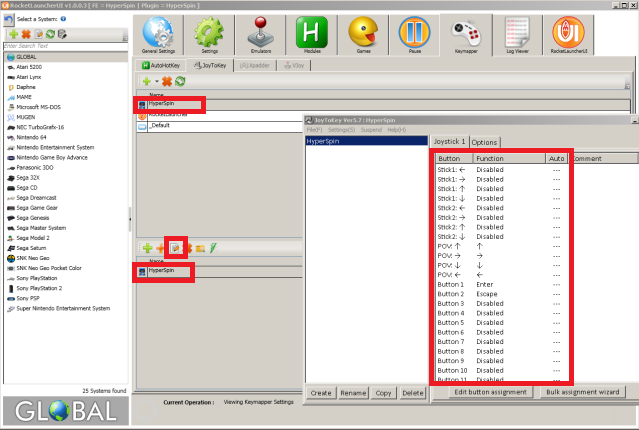This screenshot has height=430, width=639.
Task: Refresh the systems list
Action: point(50,34)
